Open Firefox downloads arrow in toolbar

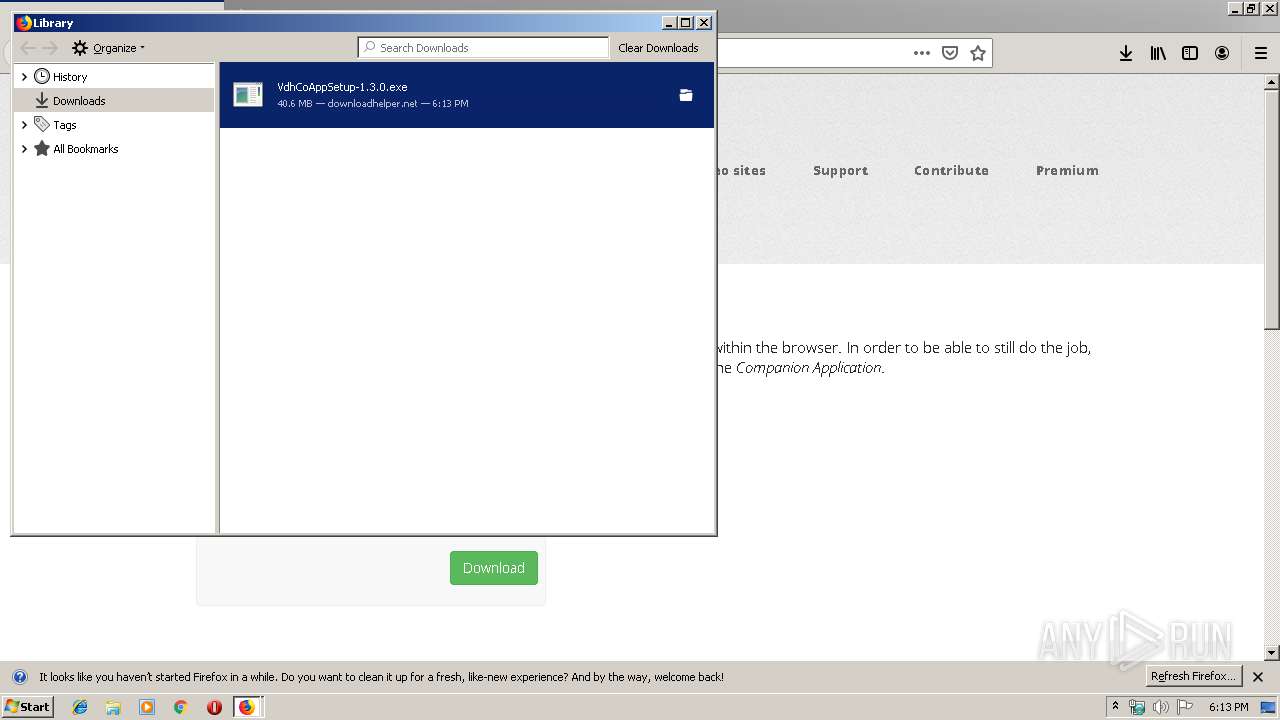click(x=1126, y=53)
